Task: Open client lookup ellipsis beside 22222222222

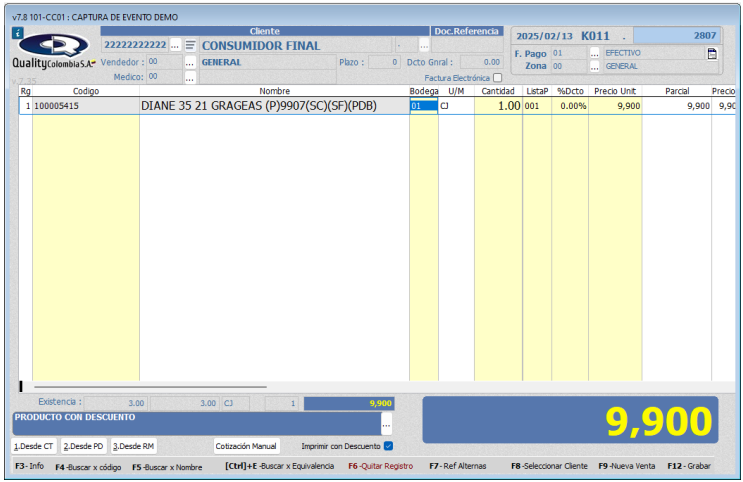Action: 175,45
